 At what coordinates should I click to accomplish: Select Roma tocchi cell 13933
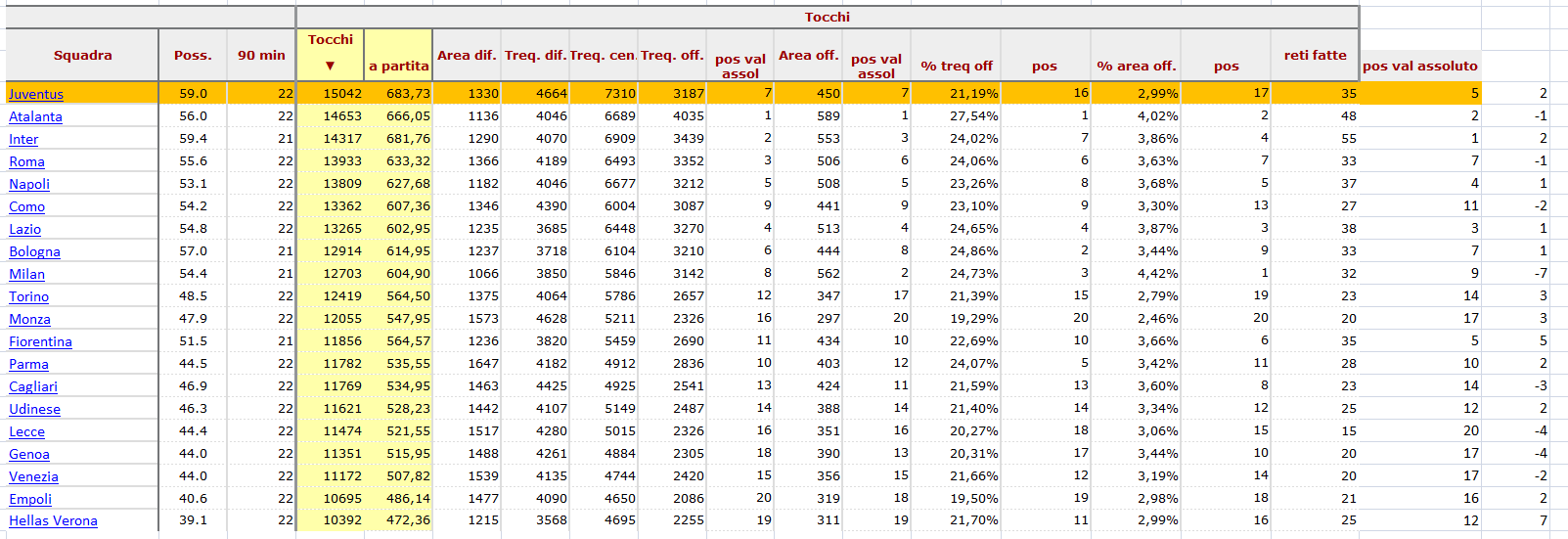pos(330,160)
